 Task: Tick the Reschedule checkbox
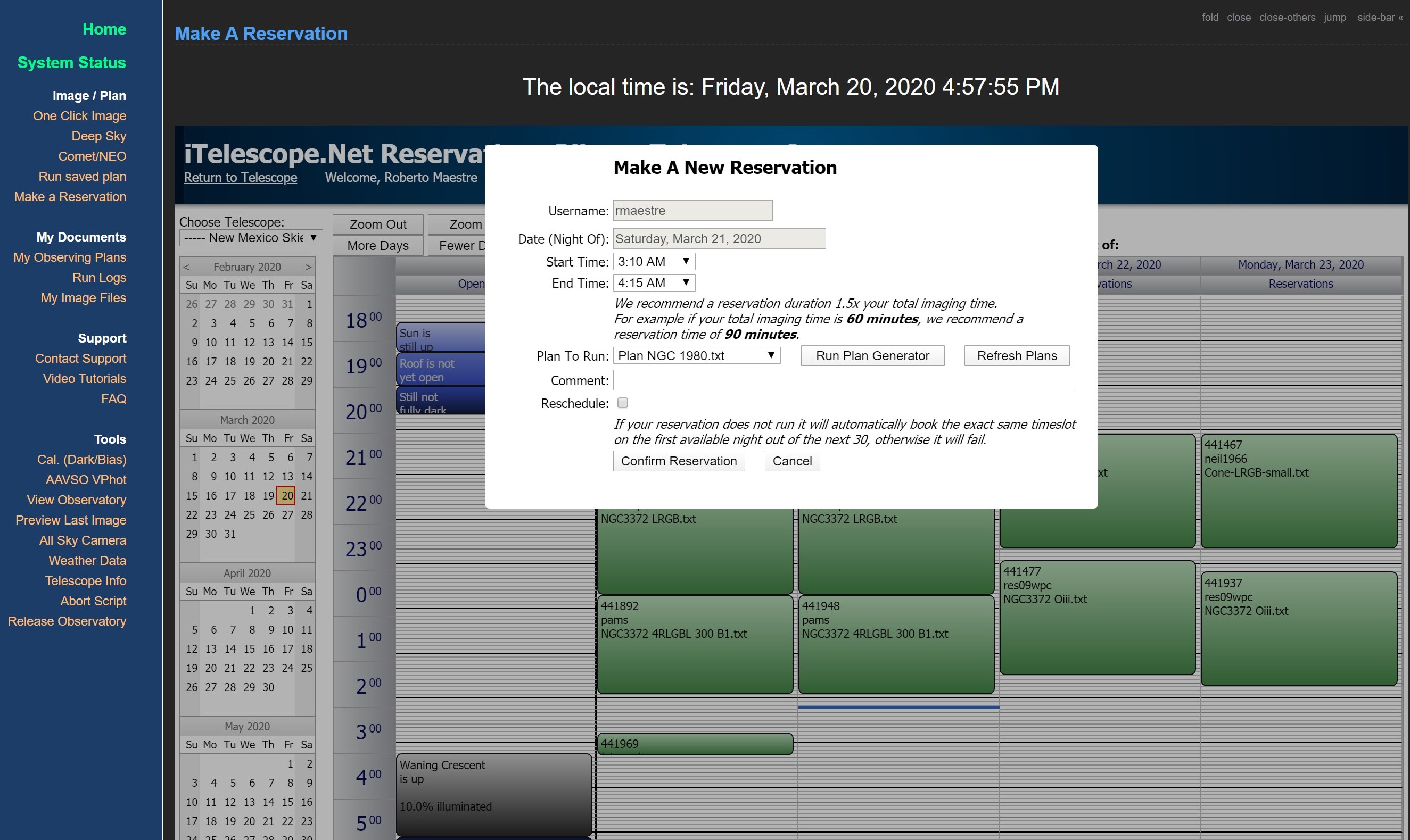(x=622, y=403)
